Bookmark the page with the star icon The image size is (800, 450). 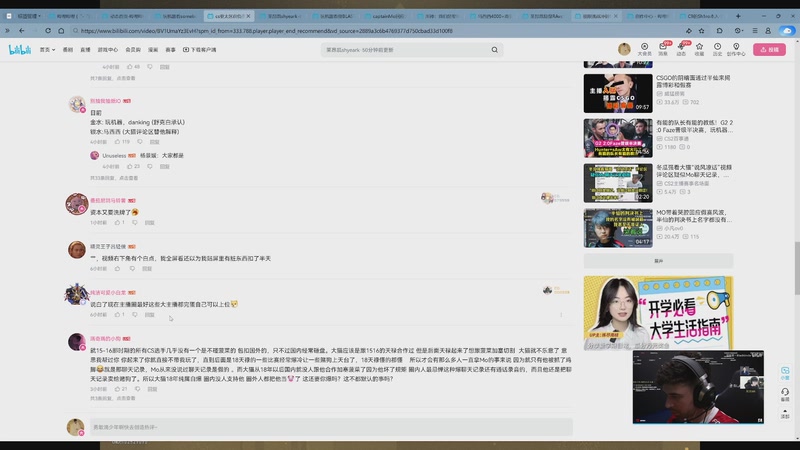[x=702, y=31]
